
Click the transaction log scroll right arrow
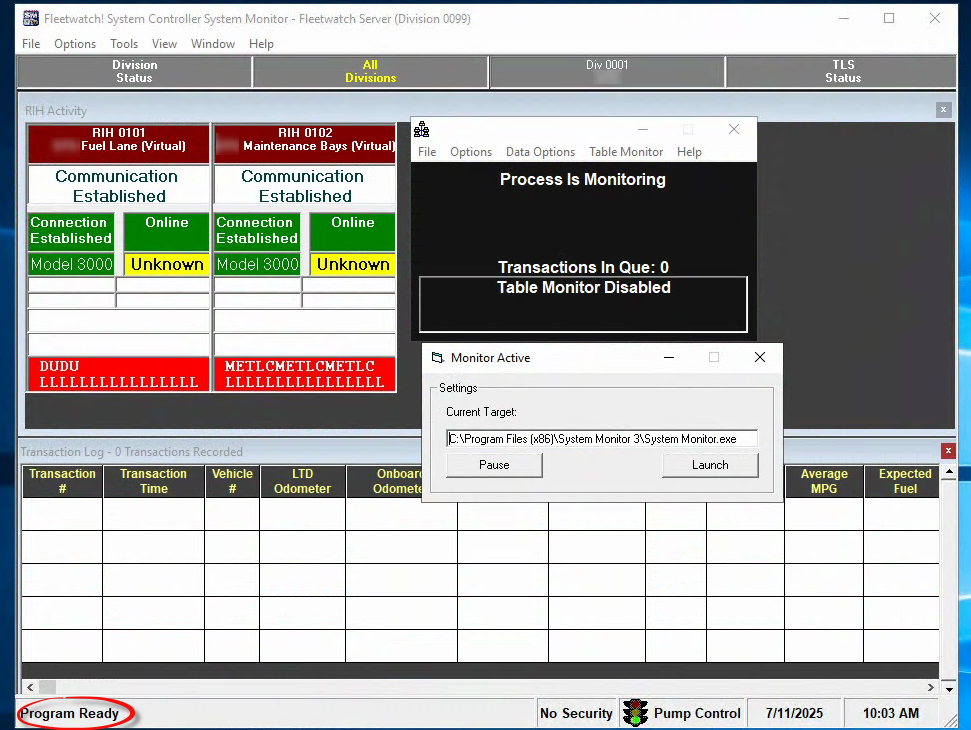coord(931,687)
